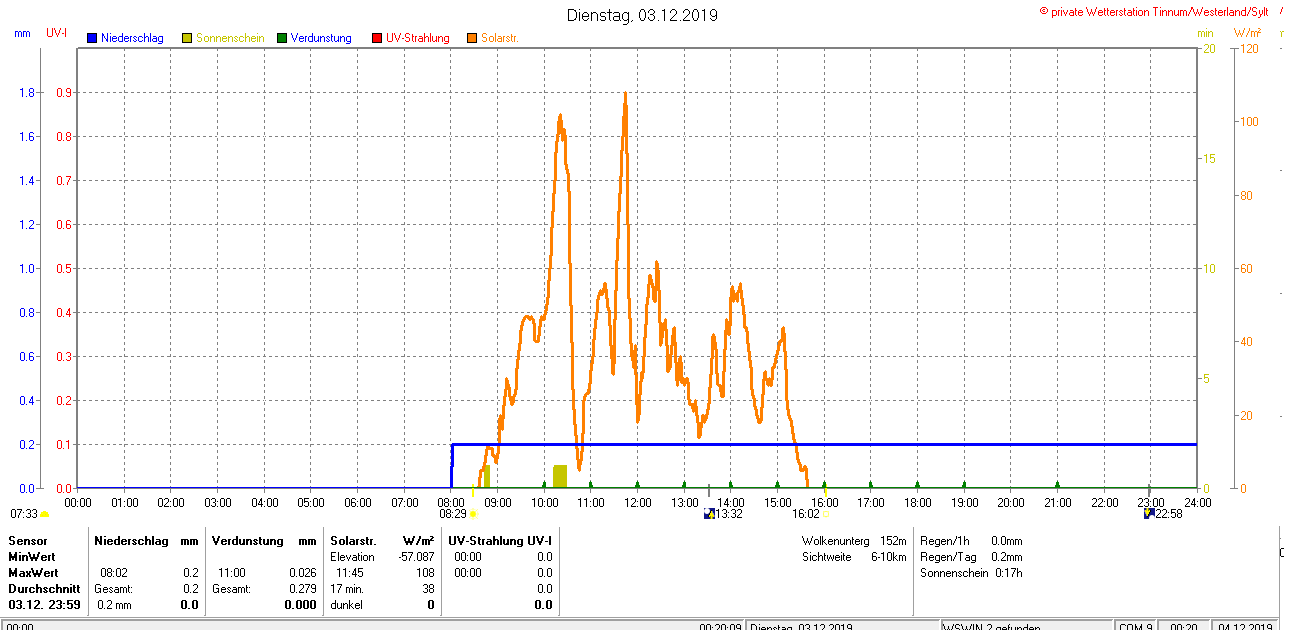This screenshot has height=630, width=1310.
Task: Click the 03.12. 23:59 timestamp cell
Action: click(45, 605)
